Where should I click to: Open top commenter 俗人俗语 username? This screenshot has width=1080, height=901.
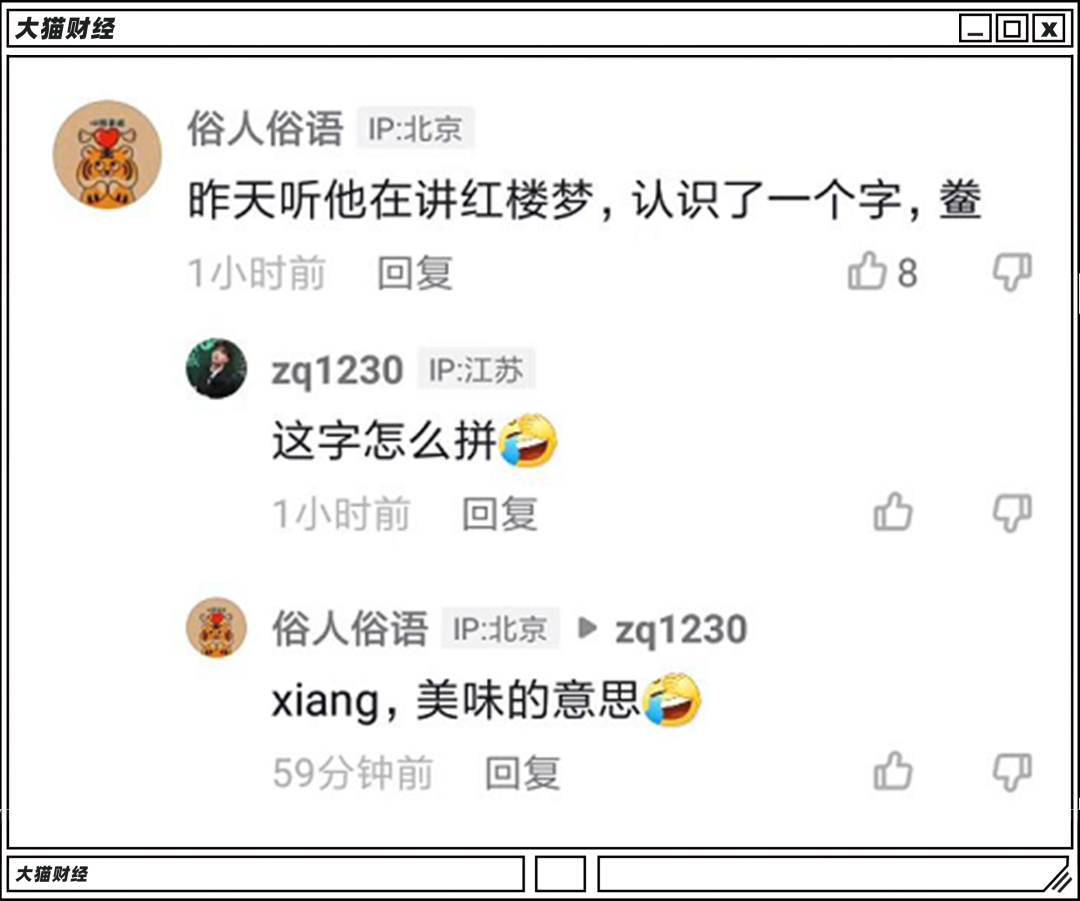265,128
